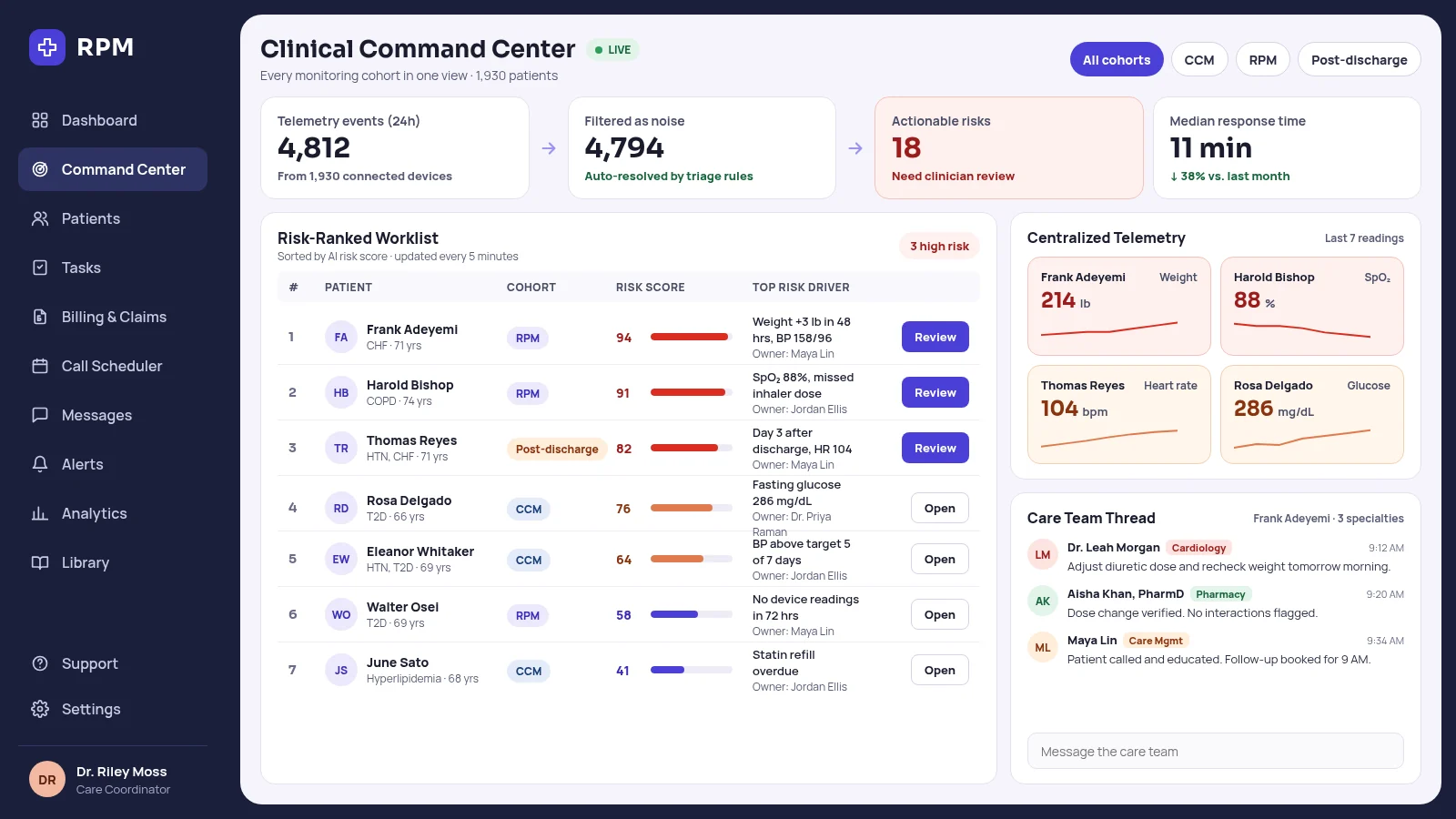Open Harold Bishop's SpO₂ telemetry card
The height and width of the screenshot is (819, 1456).
point(1312,307)
